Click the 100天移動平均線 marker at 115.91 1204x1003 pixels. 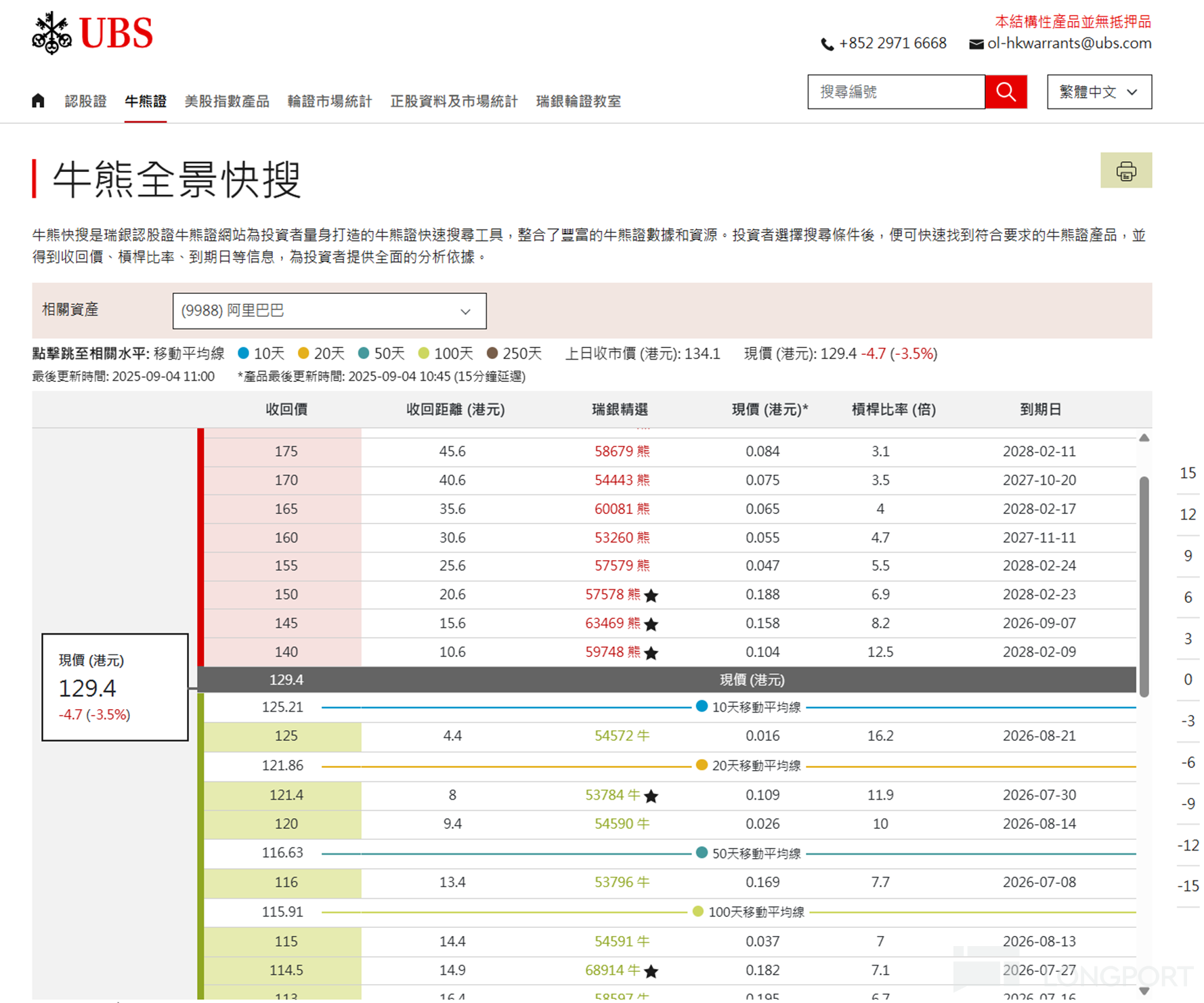698,912
